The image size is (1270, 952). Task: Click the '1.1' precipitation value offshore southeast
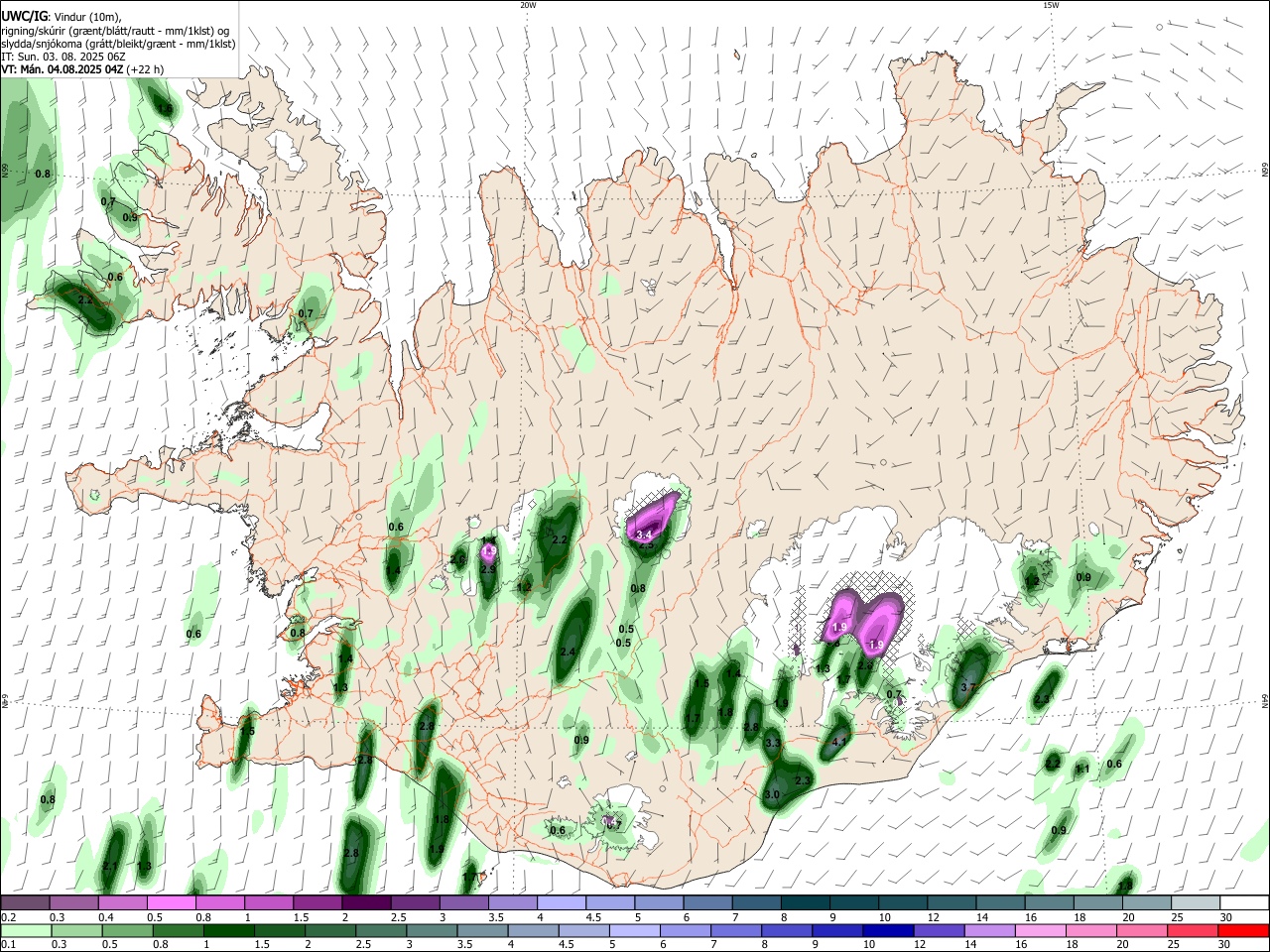pyautogui.click(x=1082, y=769)
